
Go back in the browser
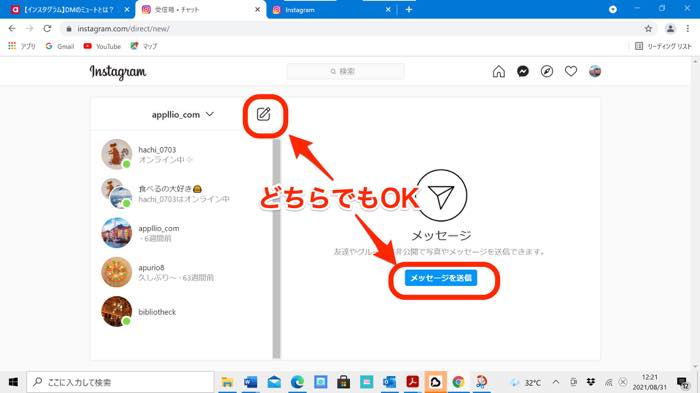pyautogui.click(x=12, y=29)
